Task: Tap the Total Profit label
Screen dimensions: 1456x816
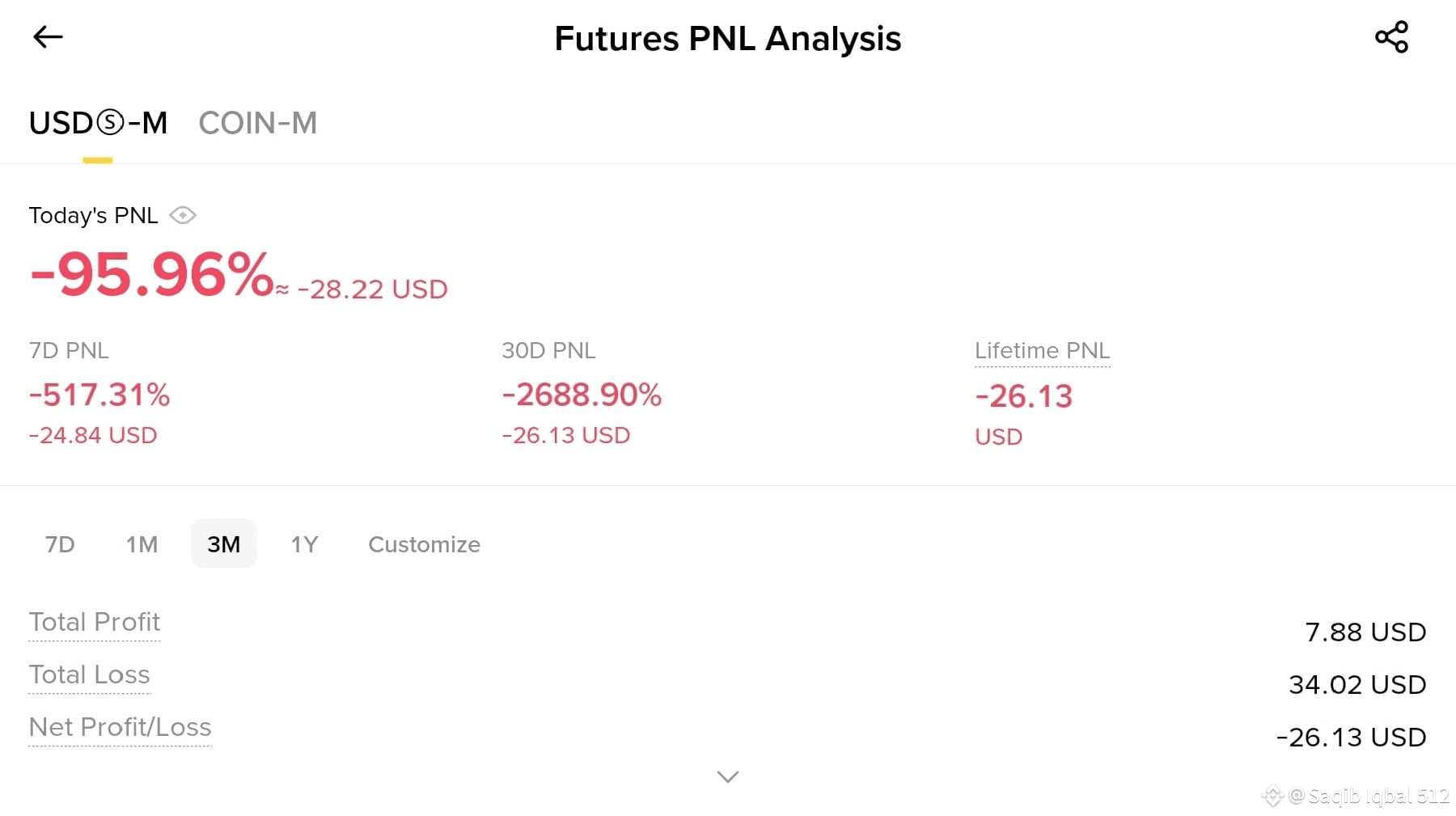Action: coord(95,622)
